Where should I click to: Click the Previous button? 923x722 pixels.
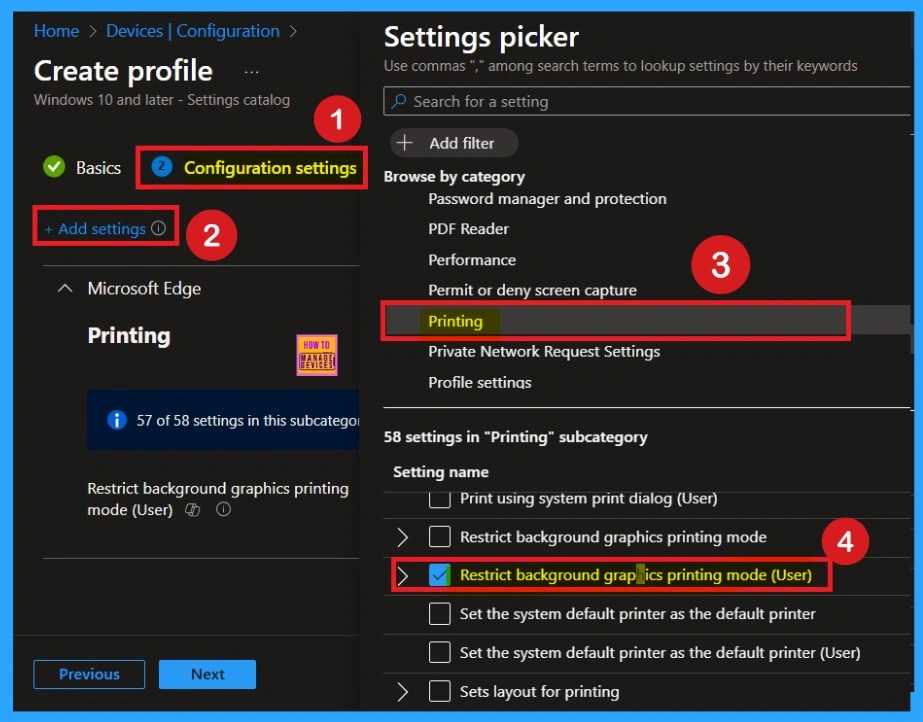(x=89, y=674)
